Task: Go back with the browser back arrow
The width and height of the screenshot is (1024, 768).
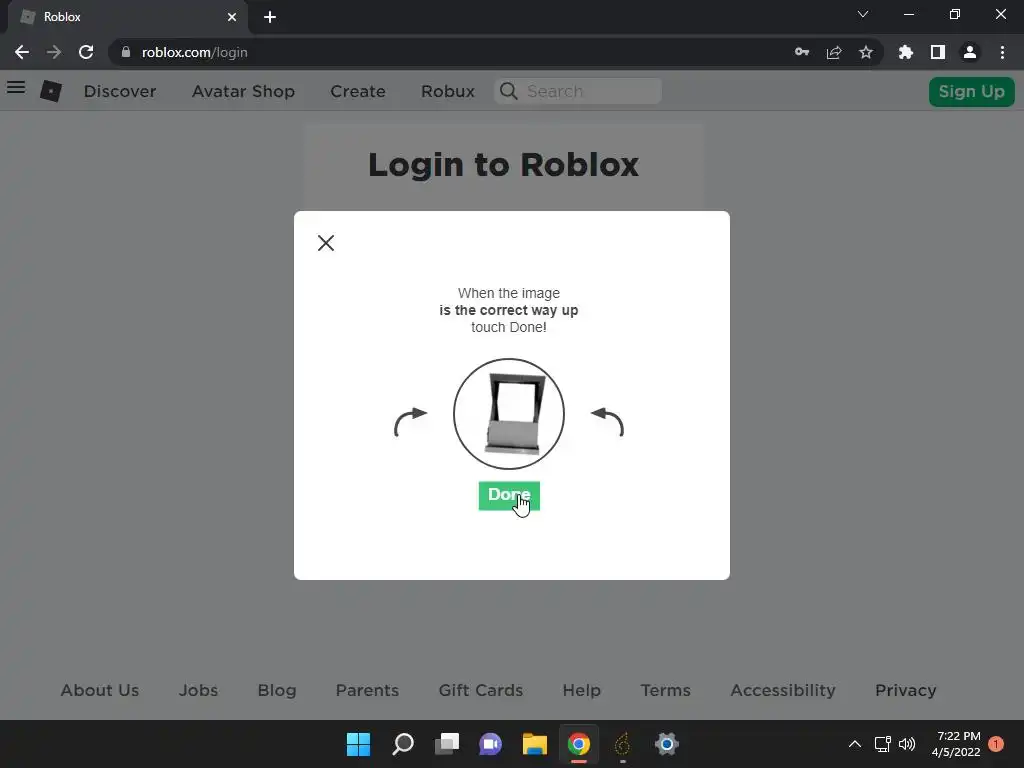Action: pos(22,52)
